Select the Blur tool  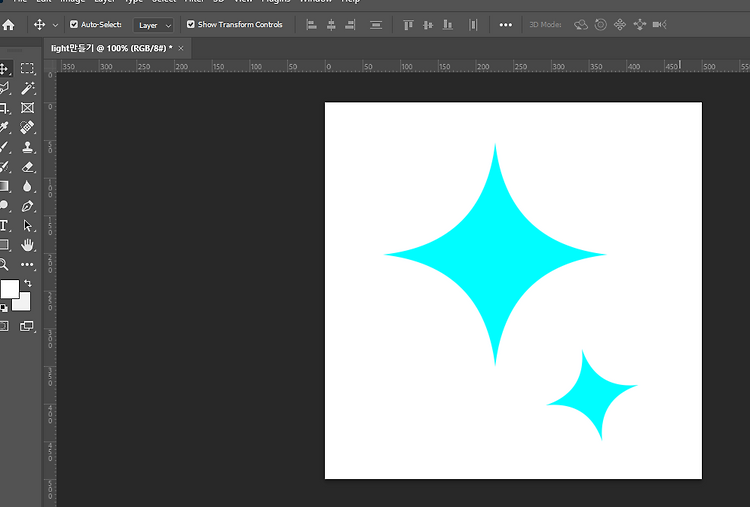click(27, 186)
